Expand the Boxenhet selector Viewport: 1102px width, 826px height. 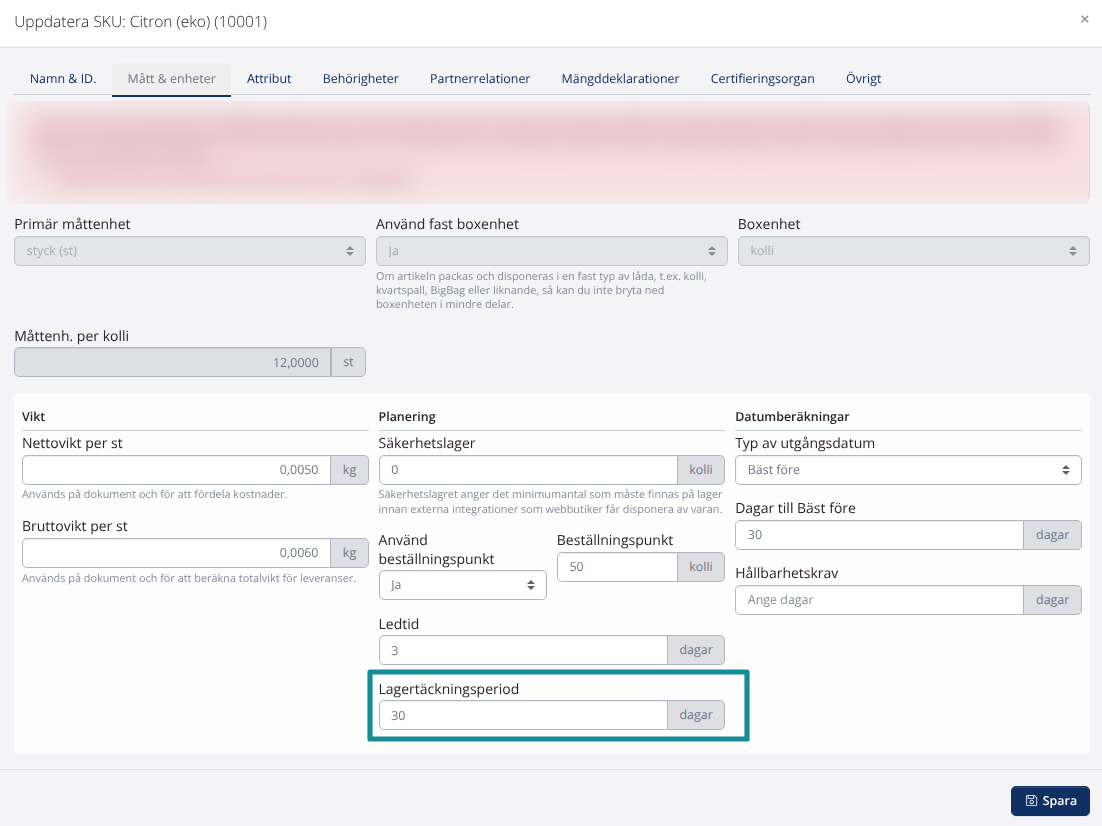coord(913,250)
